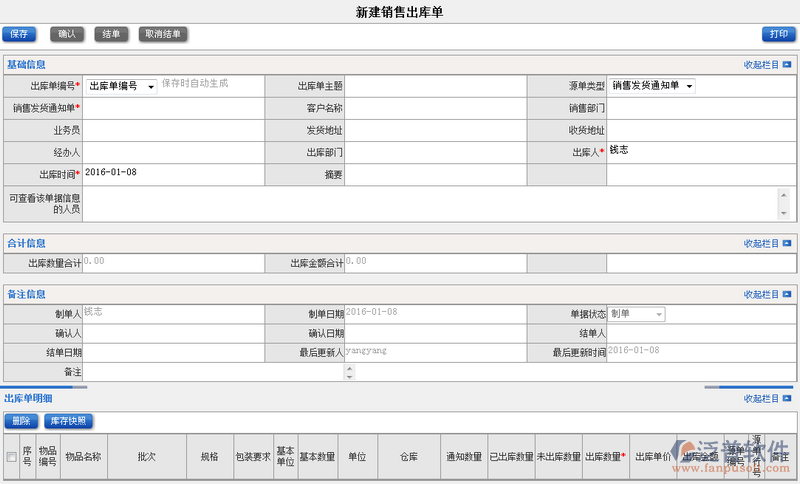Screen dimensions: 800x484
Task: Click the 打印 button
Action: (x=778, y=34)
